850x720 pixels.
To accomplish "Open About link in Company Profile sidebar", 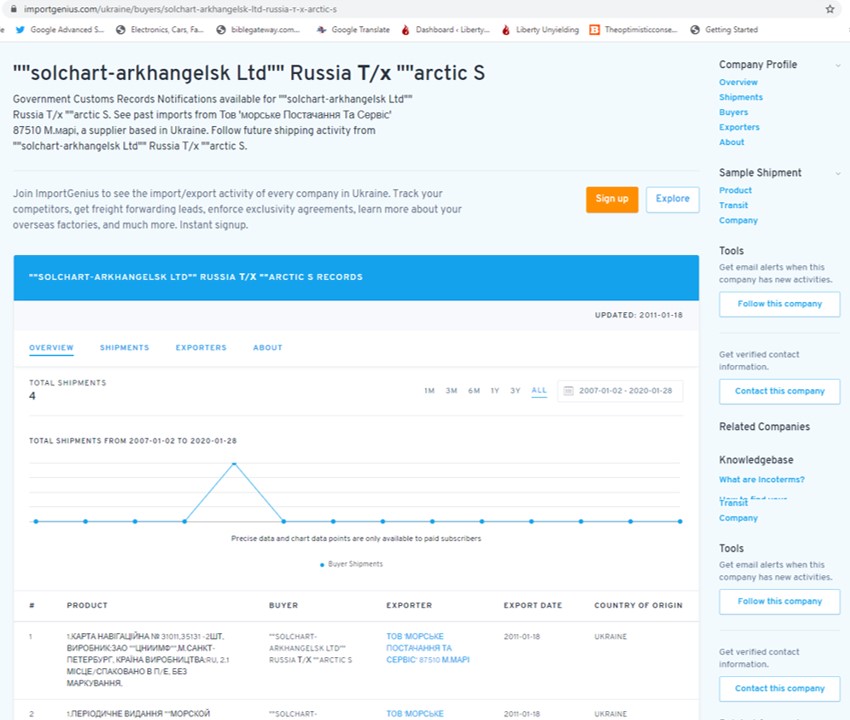I will tap(732, 142).
